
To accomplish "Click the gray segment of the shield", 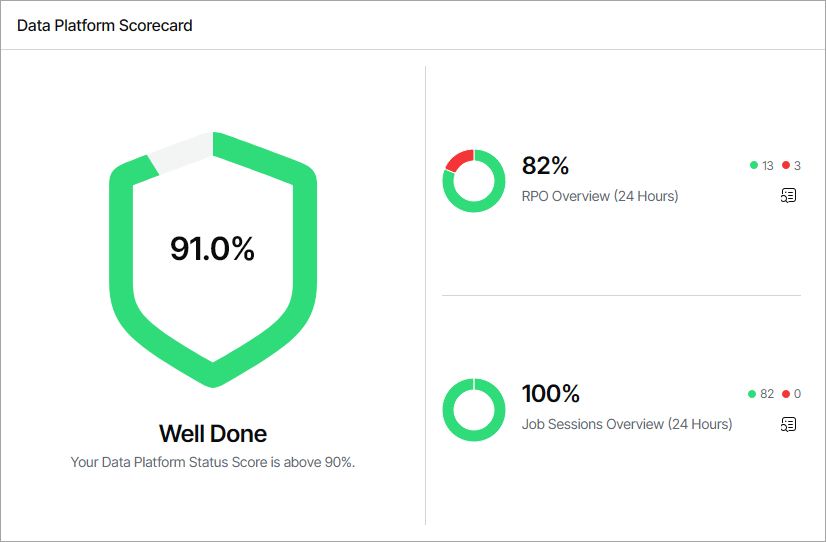I will tap(181, 153).
